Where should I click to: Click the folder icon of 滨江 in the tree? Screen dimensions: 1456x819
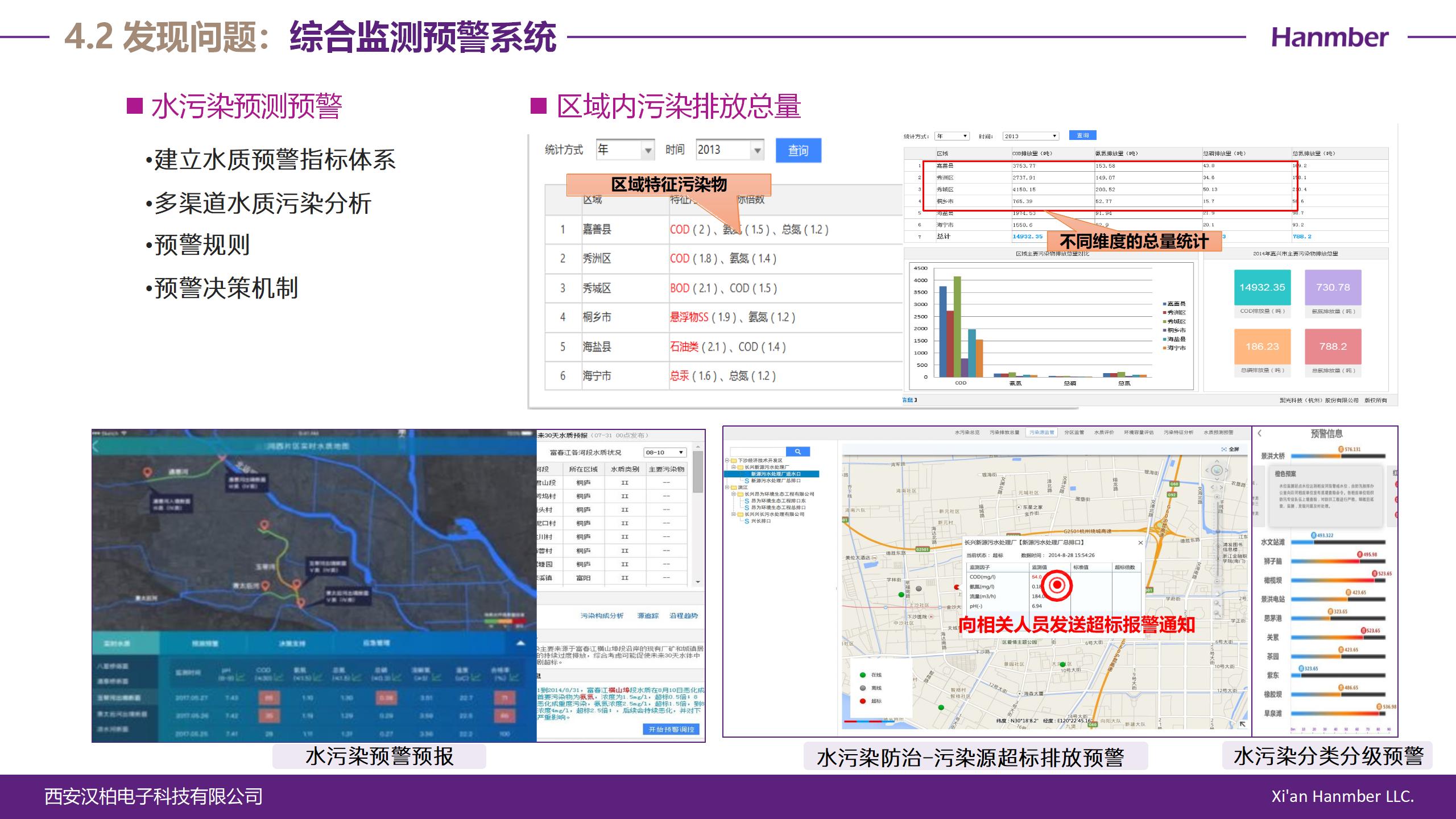tap(734, 487)
